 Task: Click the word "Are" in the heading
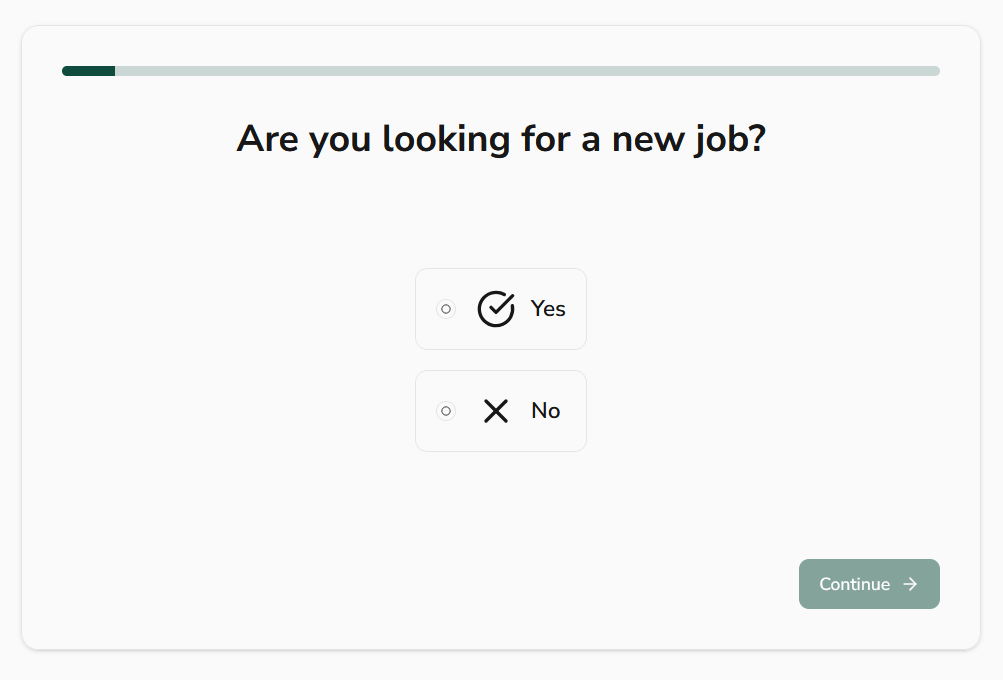268,139
